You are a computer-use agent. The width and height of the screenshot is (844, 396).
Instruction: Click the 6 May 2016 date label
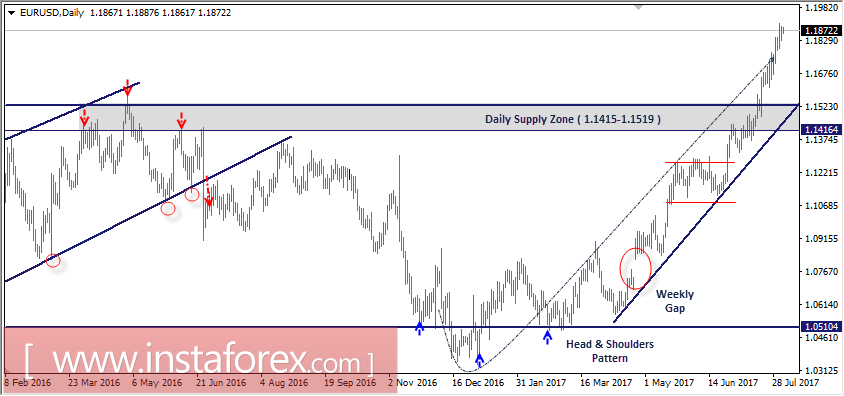(157, 383)
